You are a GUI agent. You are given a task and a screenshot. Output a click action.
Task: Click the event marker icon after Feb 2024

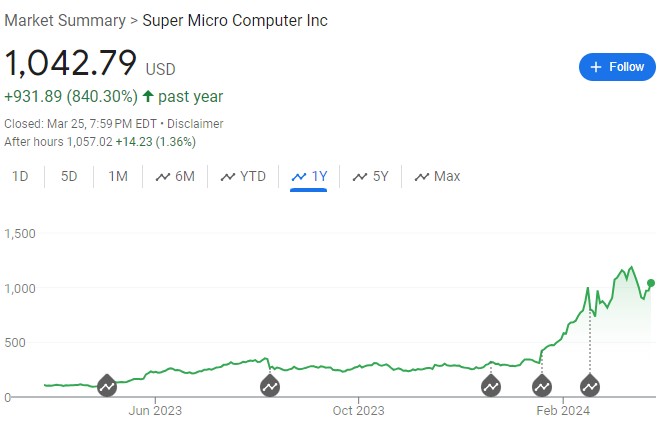590,385
